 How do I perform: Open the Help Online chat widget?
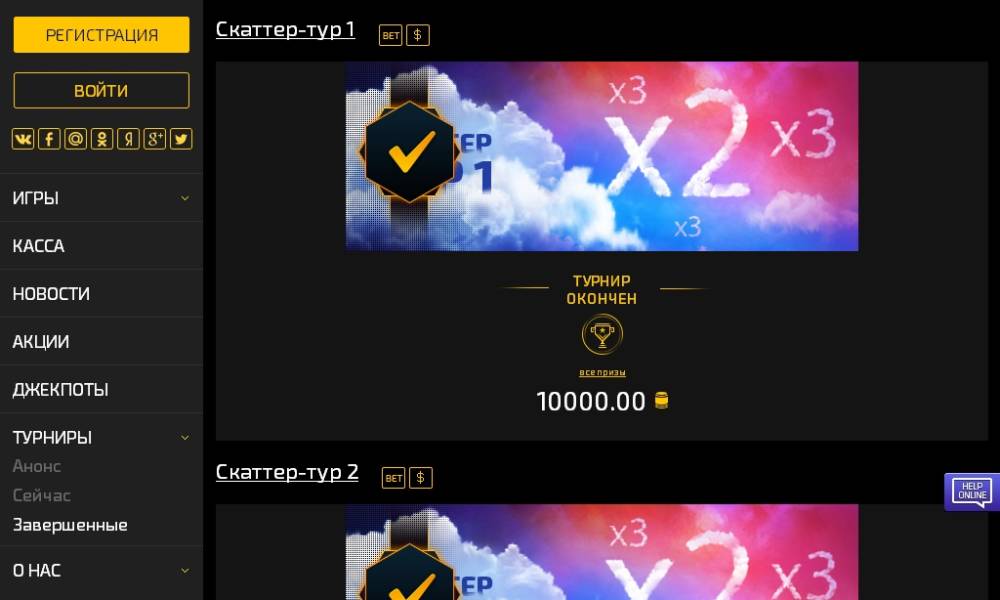(971, 491)
